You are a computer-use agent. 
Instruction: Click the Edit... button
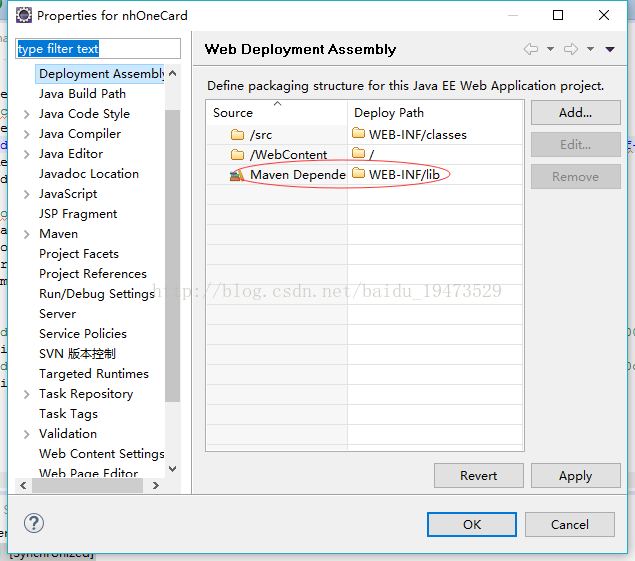click(575, 145)
